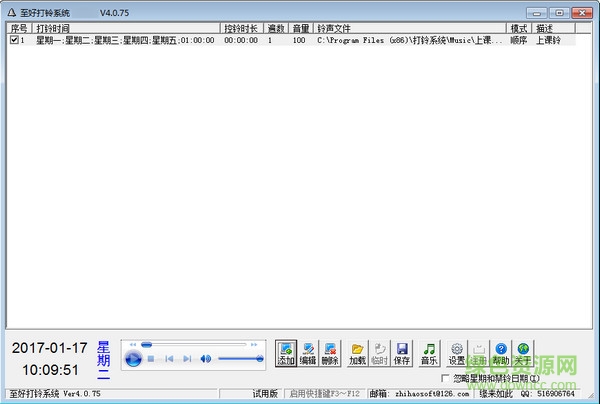Image resolution: width=600 pixels, height=404 pixels.
Task: Click the rewind arrows on seek bar
Action: coord(132,345)
